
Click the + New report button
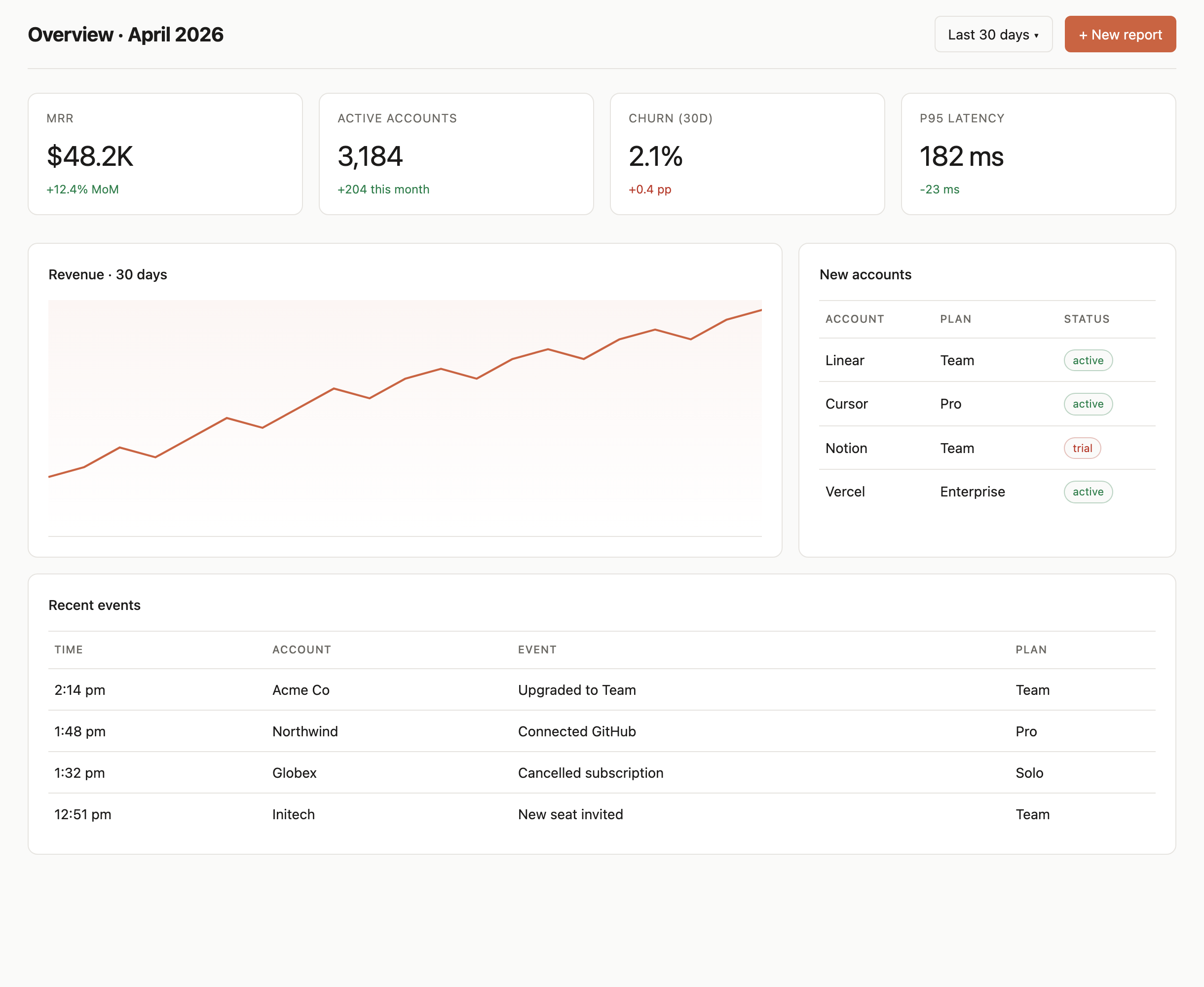1120,34
